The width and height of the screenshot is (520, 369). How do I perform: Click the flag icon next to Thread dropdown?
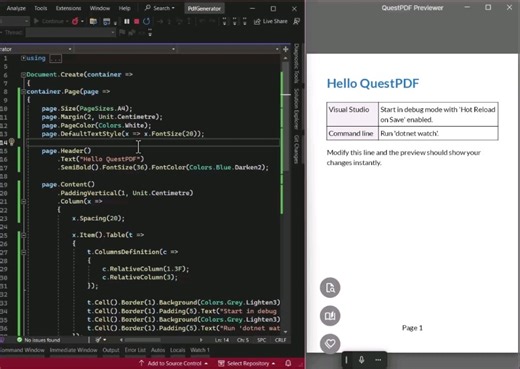(122, 33)
